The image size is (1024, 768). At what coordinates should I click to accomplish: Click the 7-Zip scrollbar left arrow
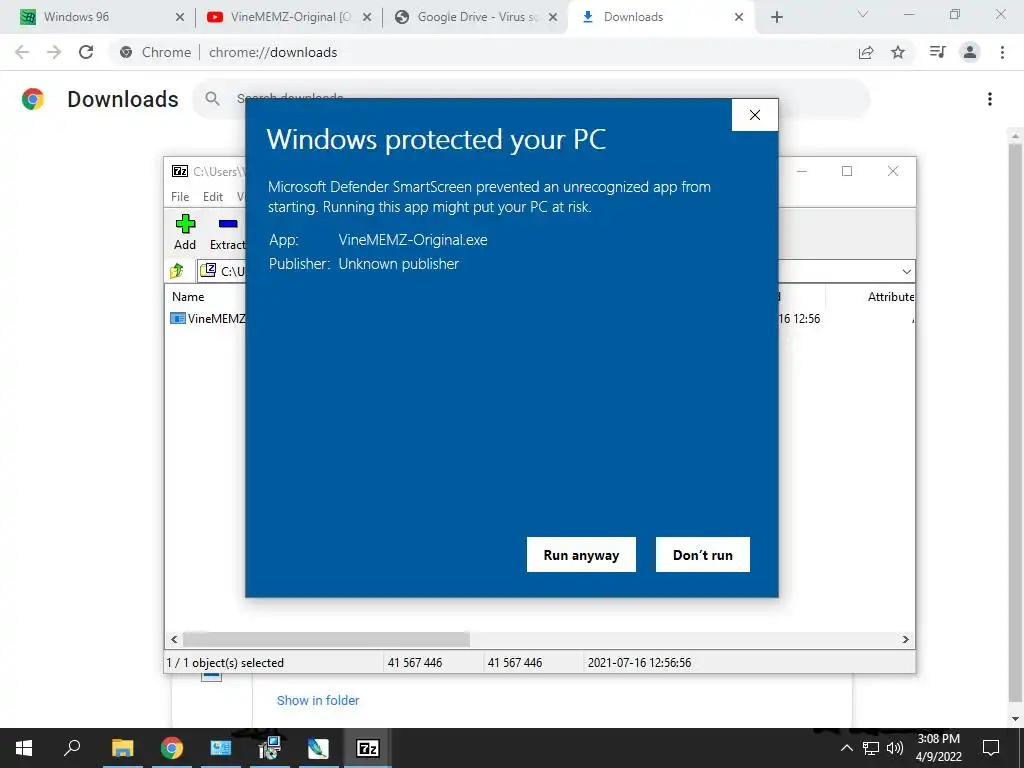[174, 639]
